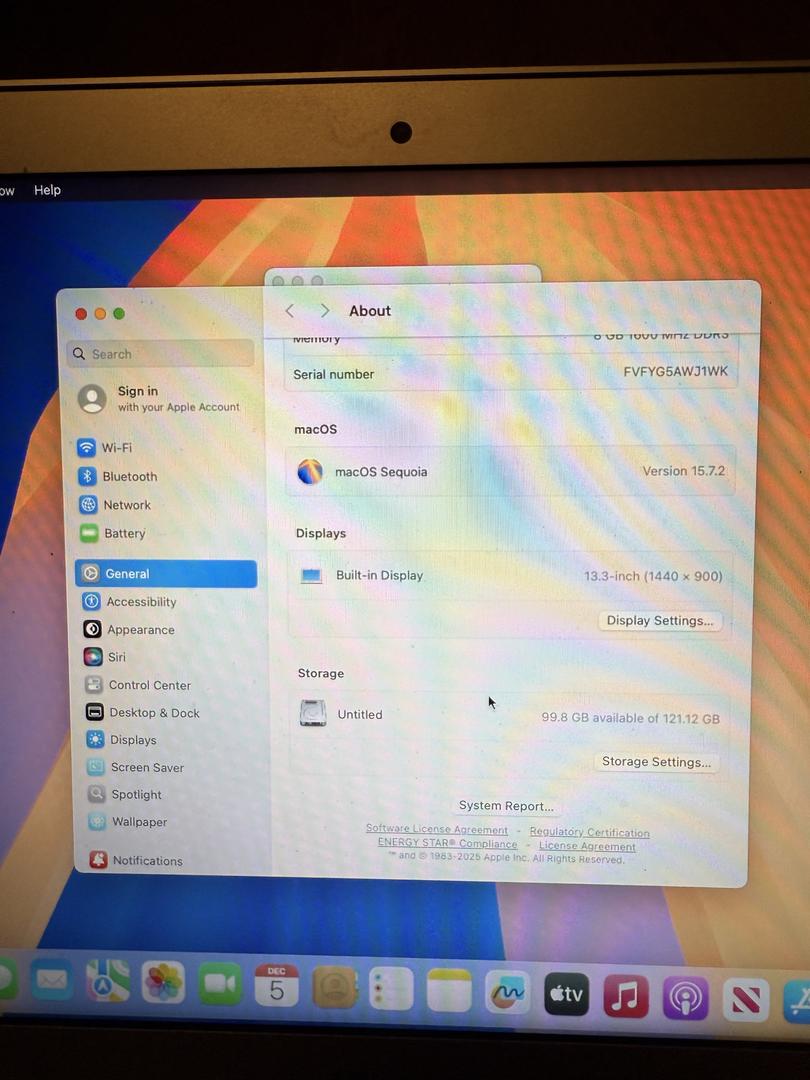Open the System Report
Viewport: 810px width, 1080px height.
pos(505,806)
